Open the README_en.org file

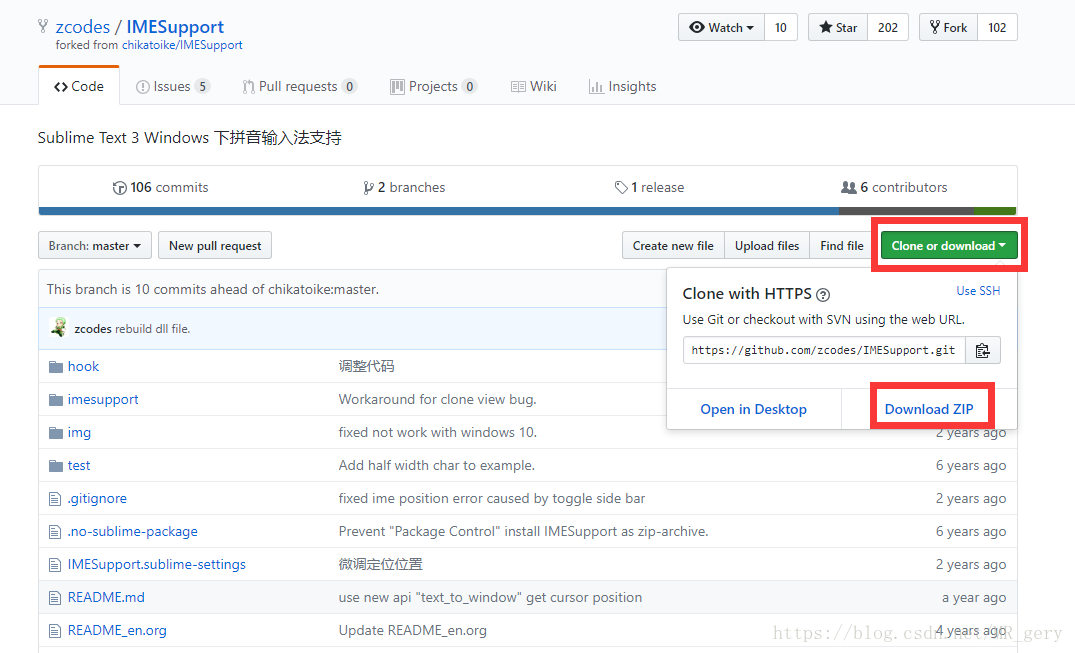[x=117, y=630]
